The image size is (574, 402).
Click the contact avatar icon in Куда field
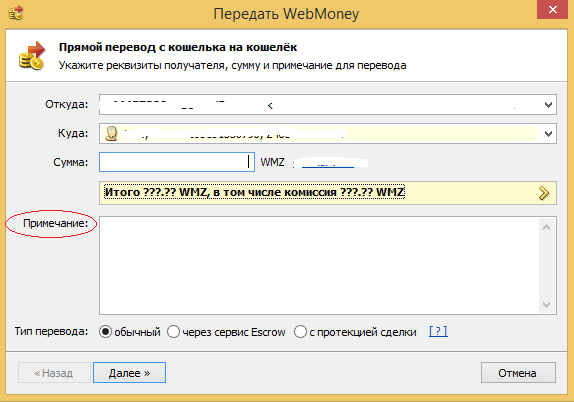tap(111, 134)
